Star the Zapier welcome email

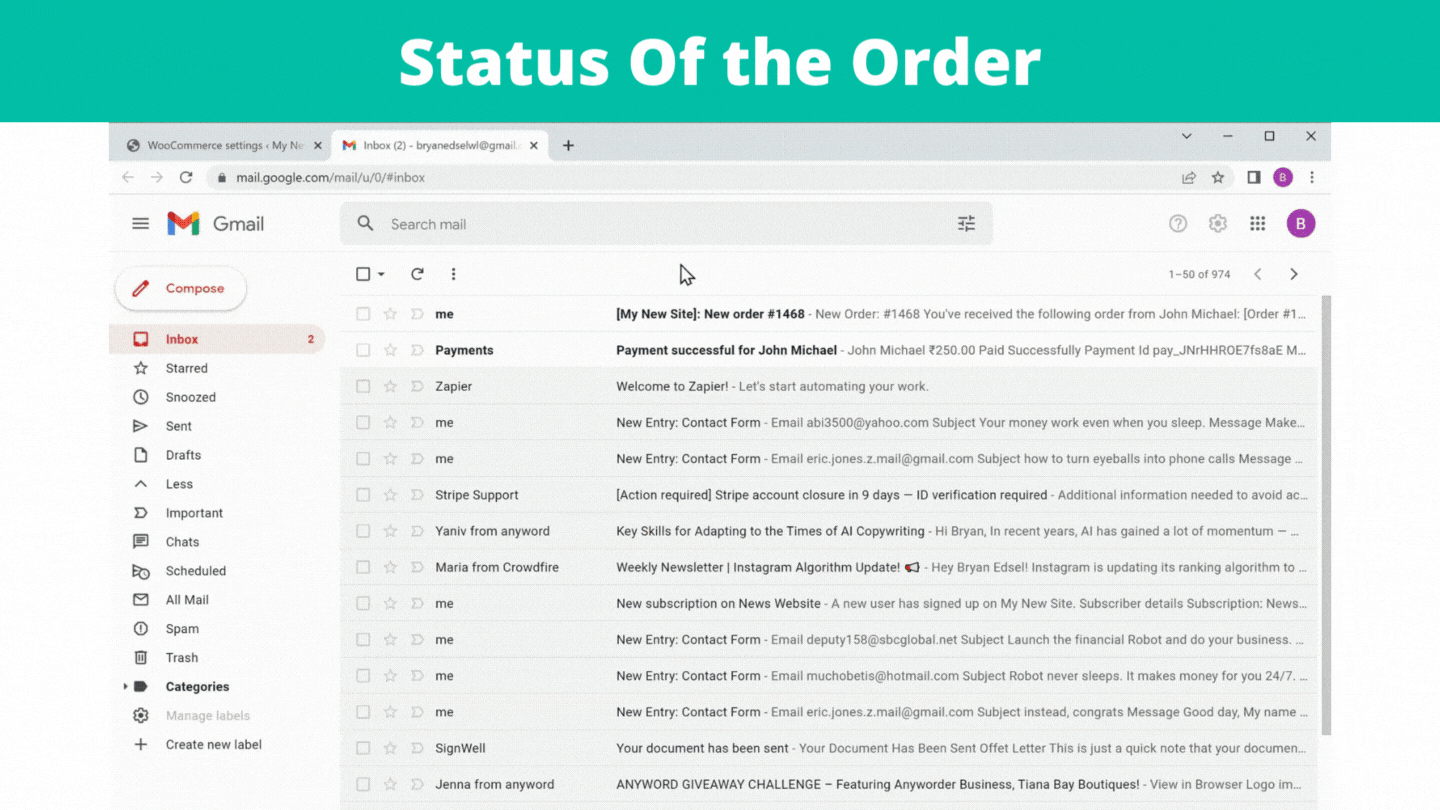tap(390, 386)
